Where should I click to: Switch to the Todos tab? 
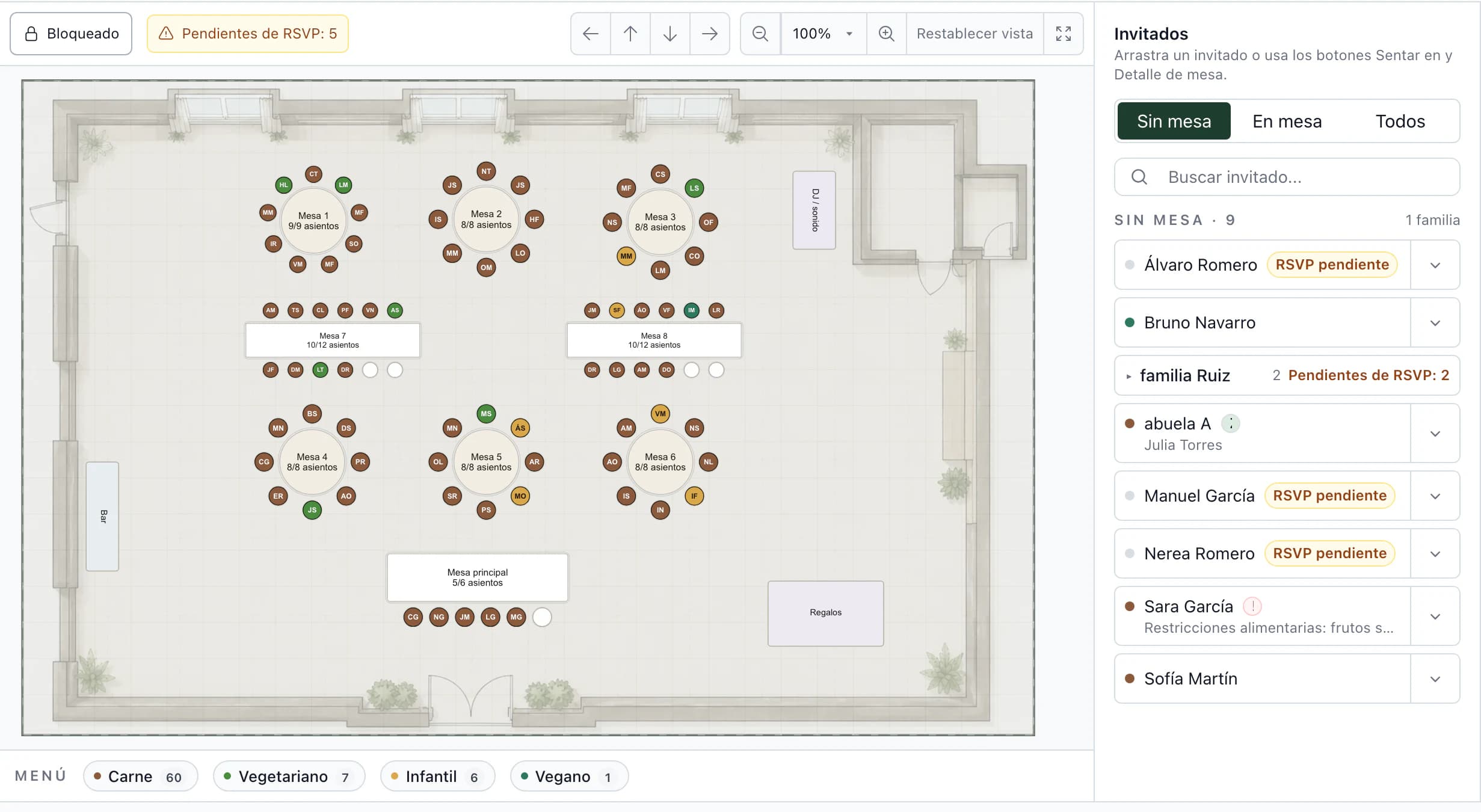tap(1400, 121)
